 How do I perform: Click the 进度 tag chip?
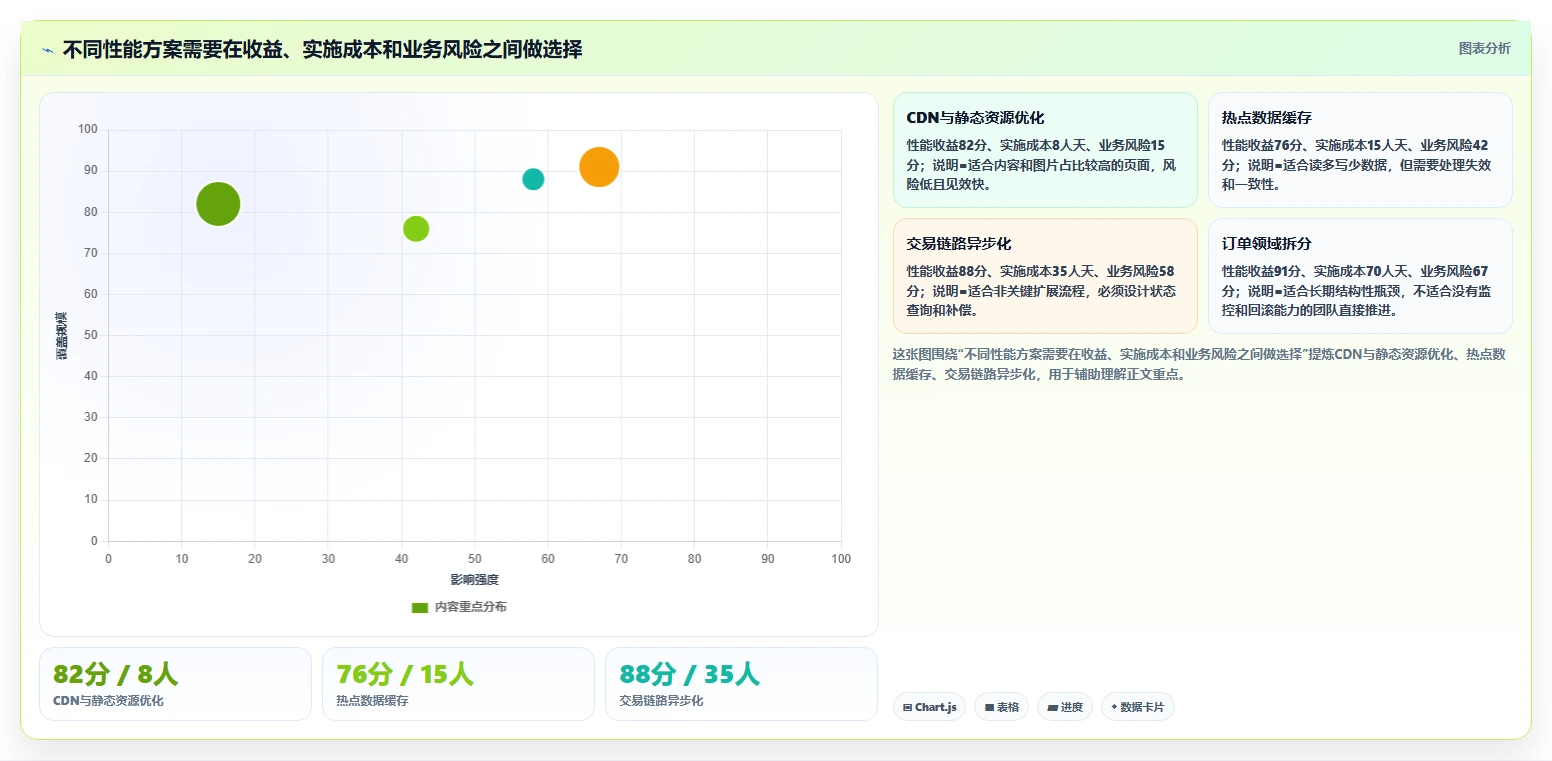pos(1065,707)
